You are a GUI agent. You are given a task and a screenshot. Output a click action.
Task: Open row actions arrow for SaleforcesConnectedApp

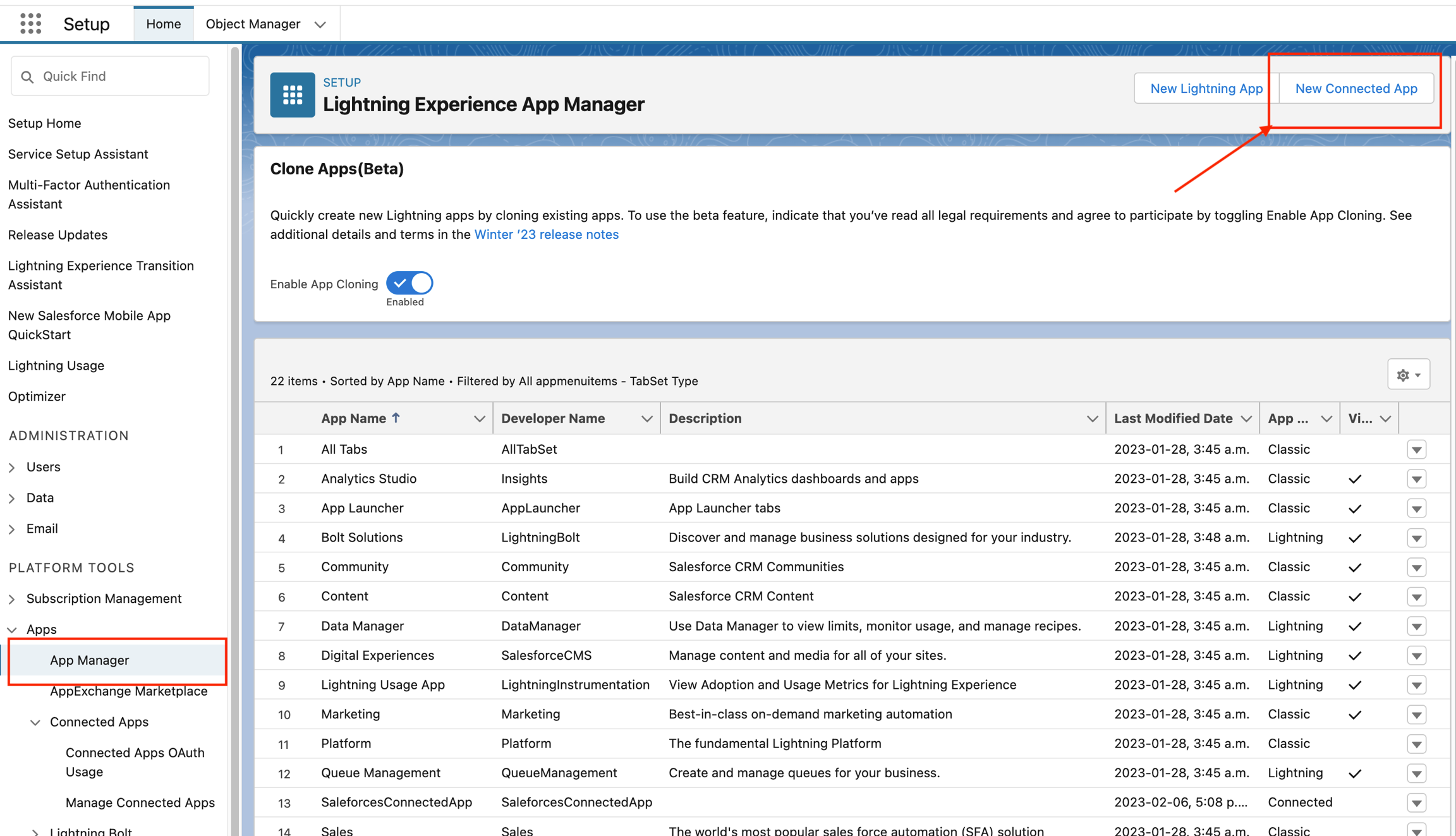[x=1416, y=803]
